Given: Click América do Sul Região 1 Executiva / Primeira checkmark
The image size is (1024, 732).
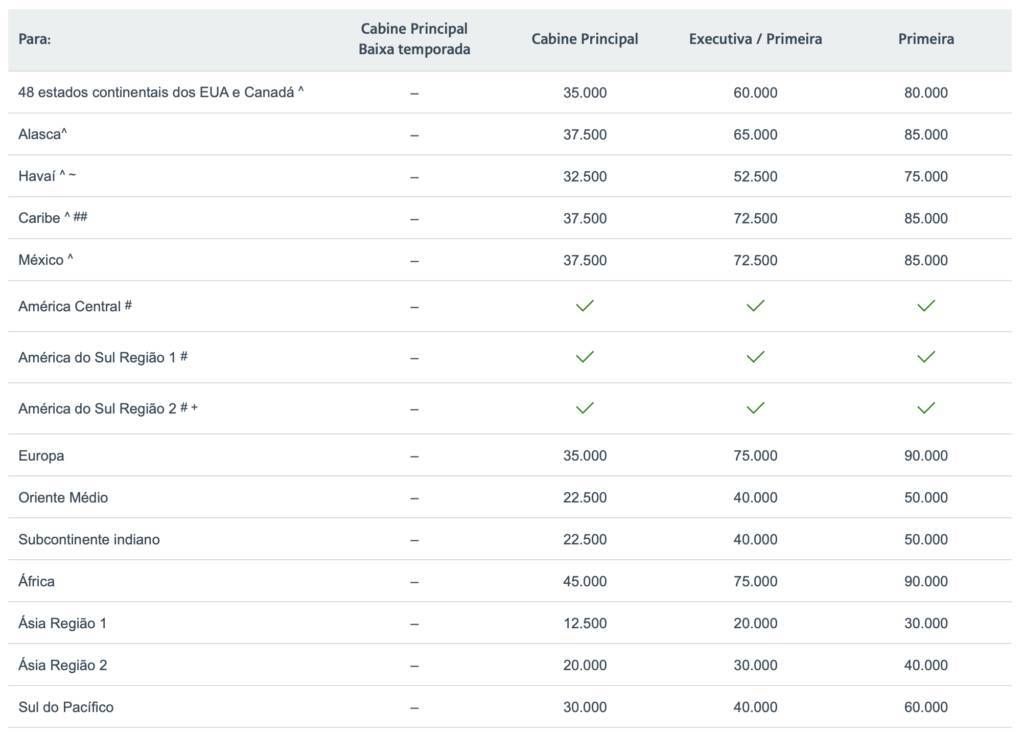Looking at the screenshot, I should tap(755, 357).
